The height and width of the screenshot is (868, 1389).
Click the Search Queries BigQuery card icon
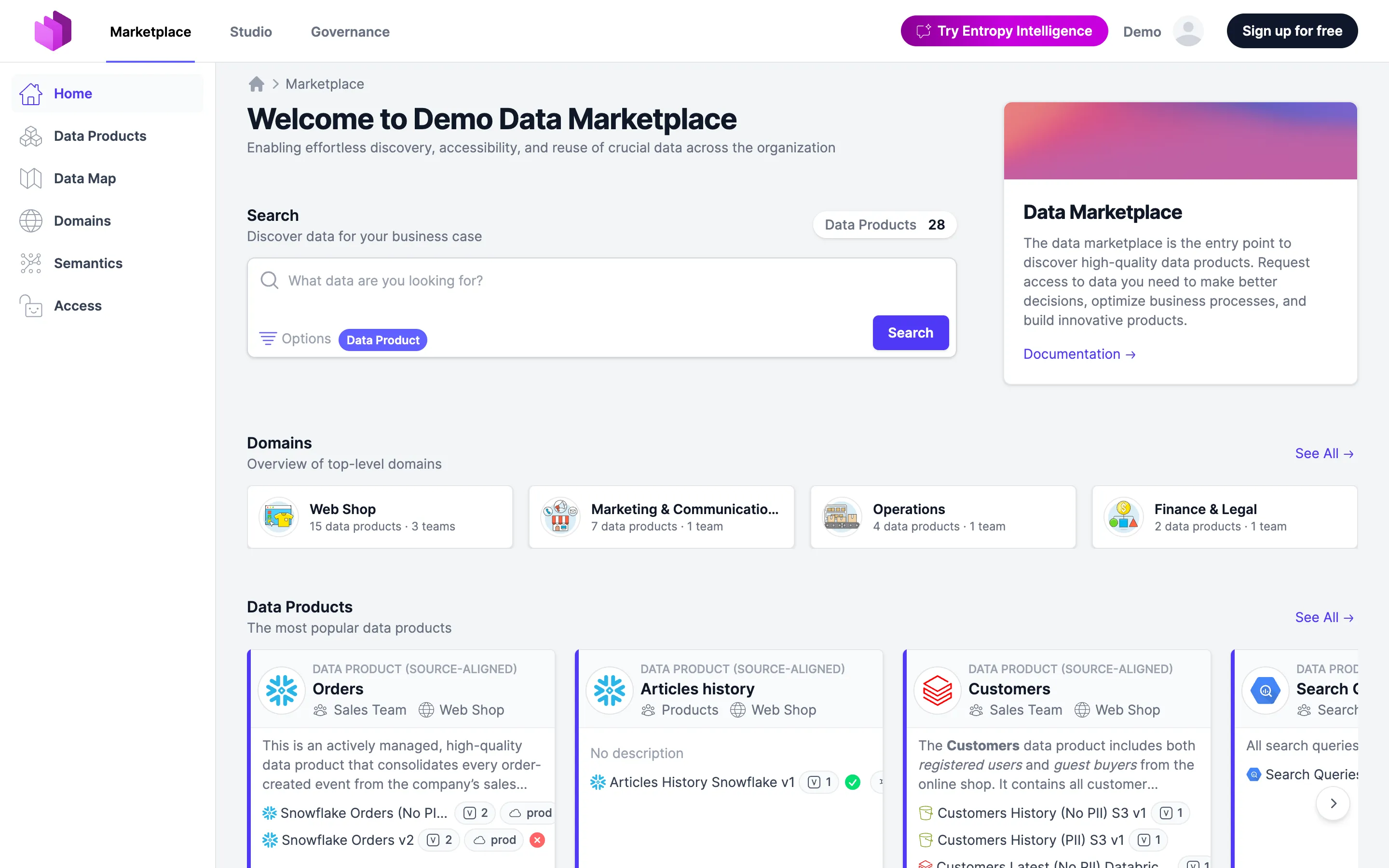(1266, 690)
